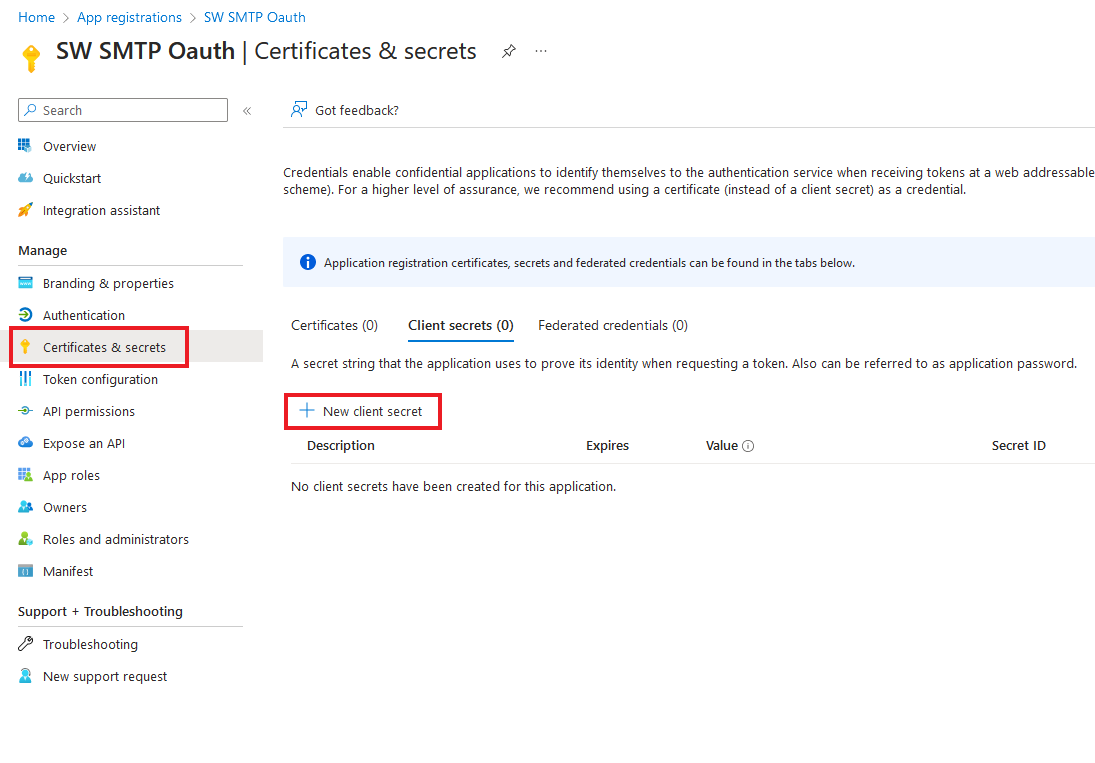Open Overview using its grid icon
Screen dimensions: 1095x763
coord(24,146)
